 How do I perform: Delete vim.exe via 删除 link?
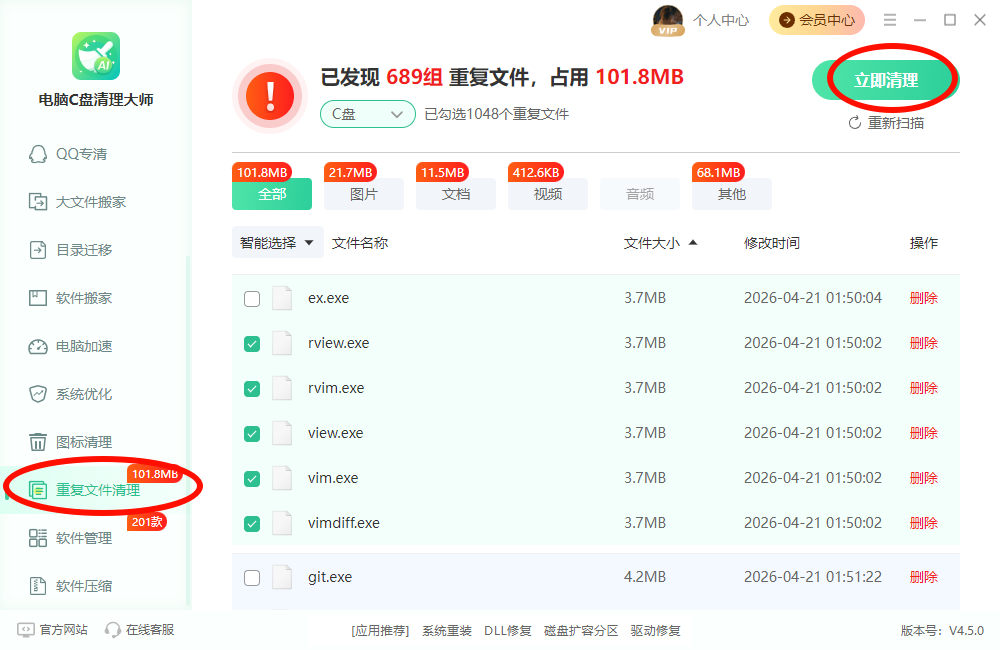pos(923,478)
